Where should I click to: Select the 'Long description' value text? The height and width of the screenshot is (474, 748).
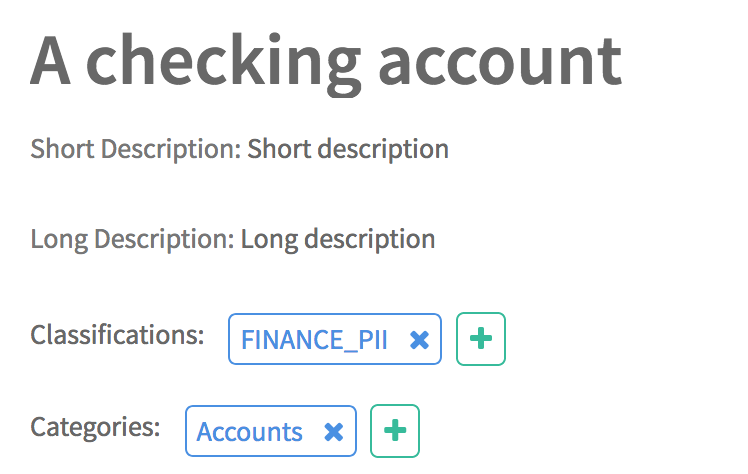[x=338, y=240]
